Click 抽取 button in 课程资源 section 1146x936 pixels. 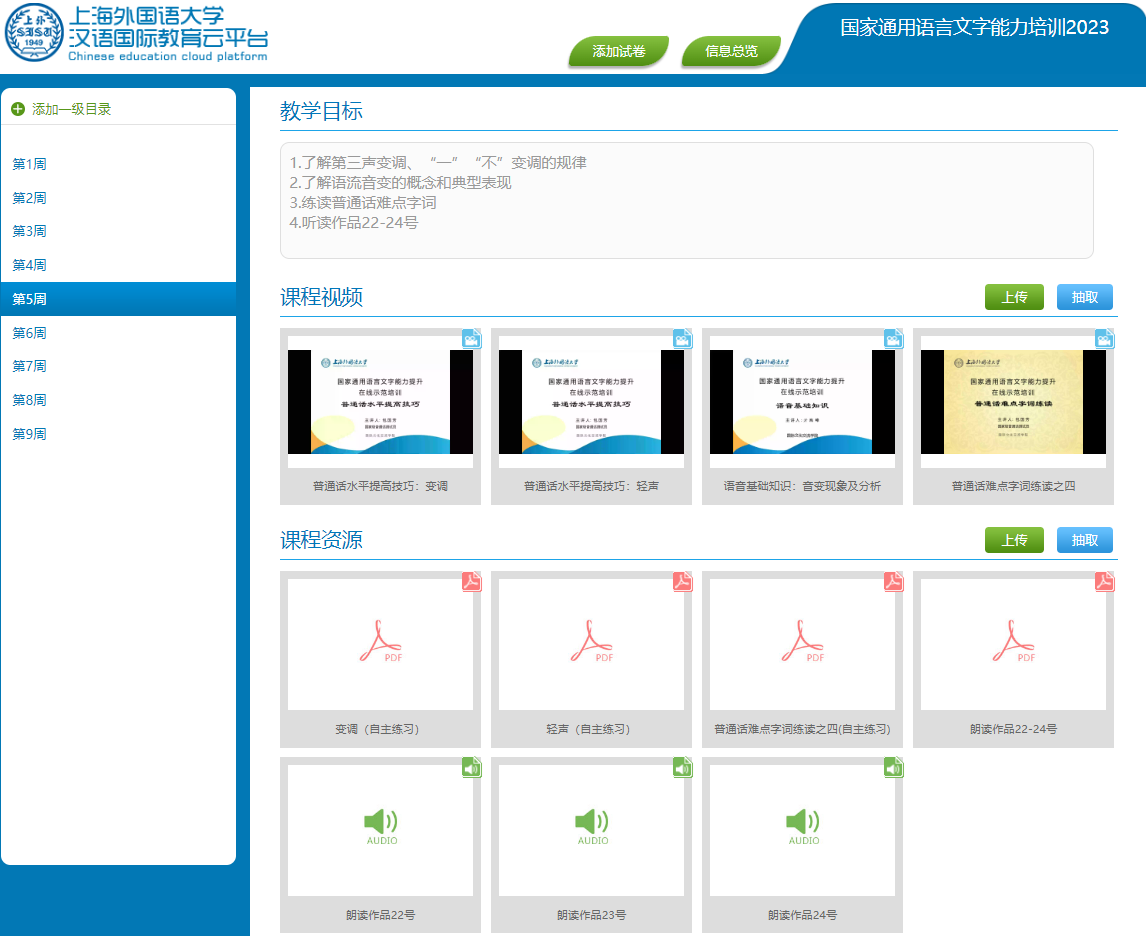[1084, 540]
